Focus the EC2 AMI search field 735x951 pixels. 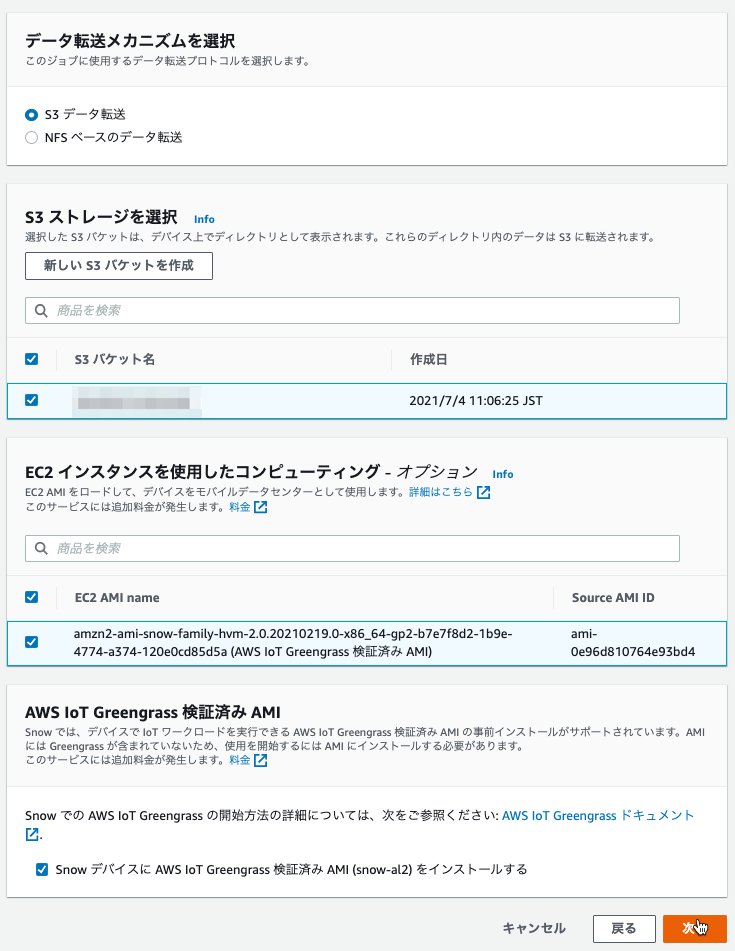coord(352,548)
